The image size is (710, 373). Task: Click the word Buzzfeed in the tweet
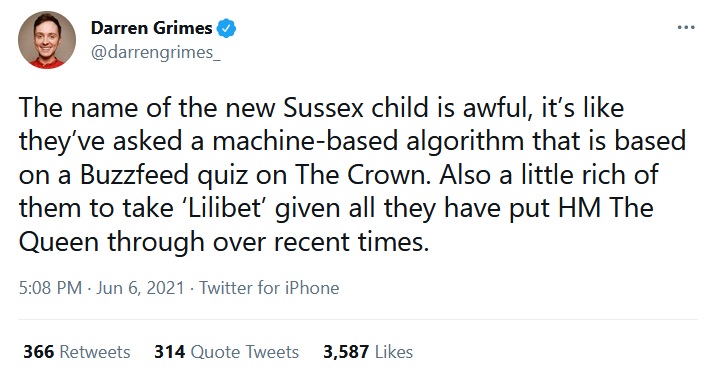[134, 175]
